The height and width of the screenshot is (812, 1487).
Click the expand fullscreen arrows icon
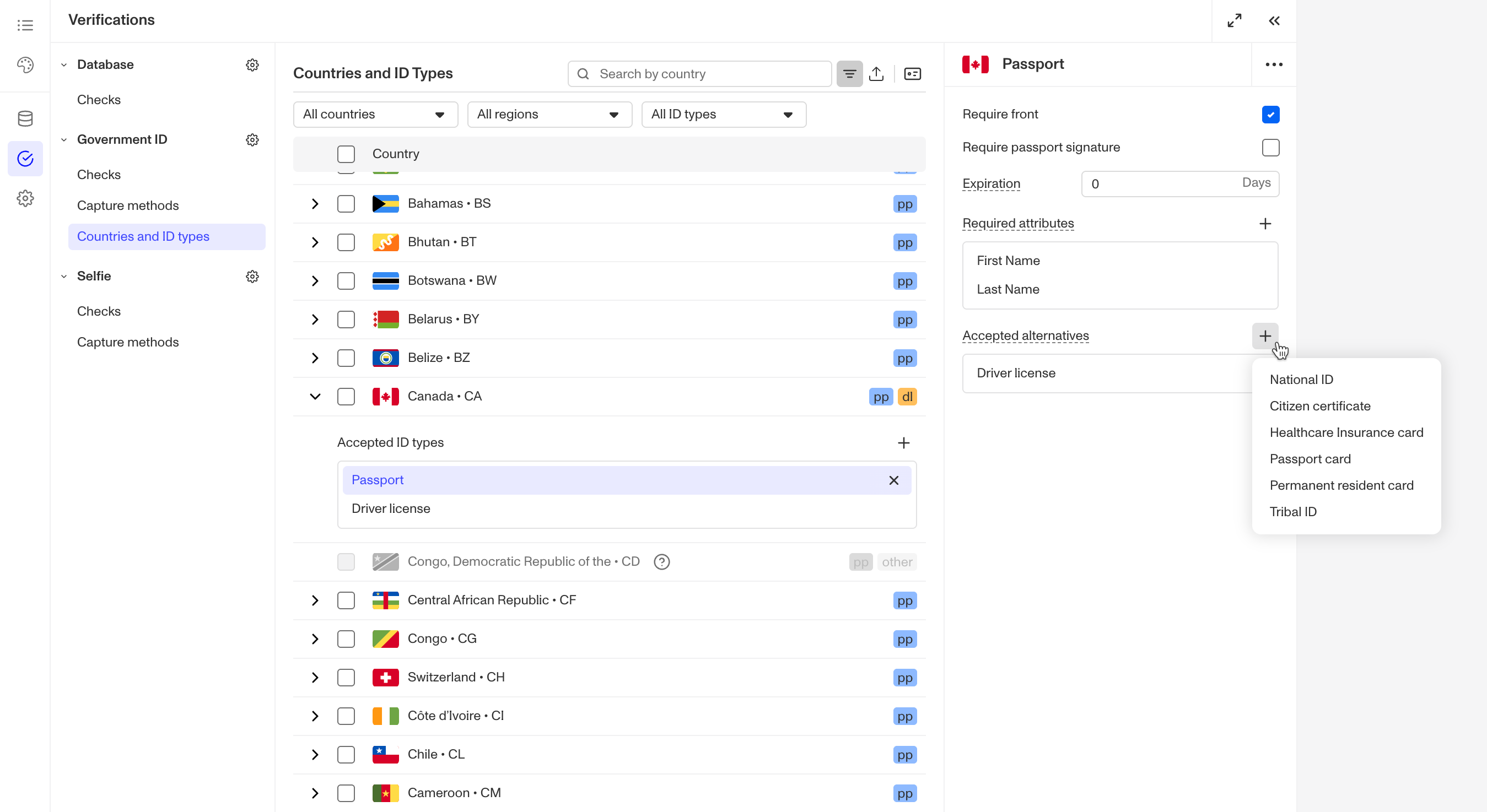click(x=1234, y=21)
